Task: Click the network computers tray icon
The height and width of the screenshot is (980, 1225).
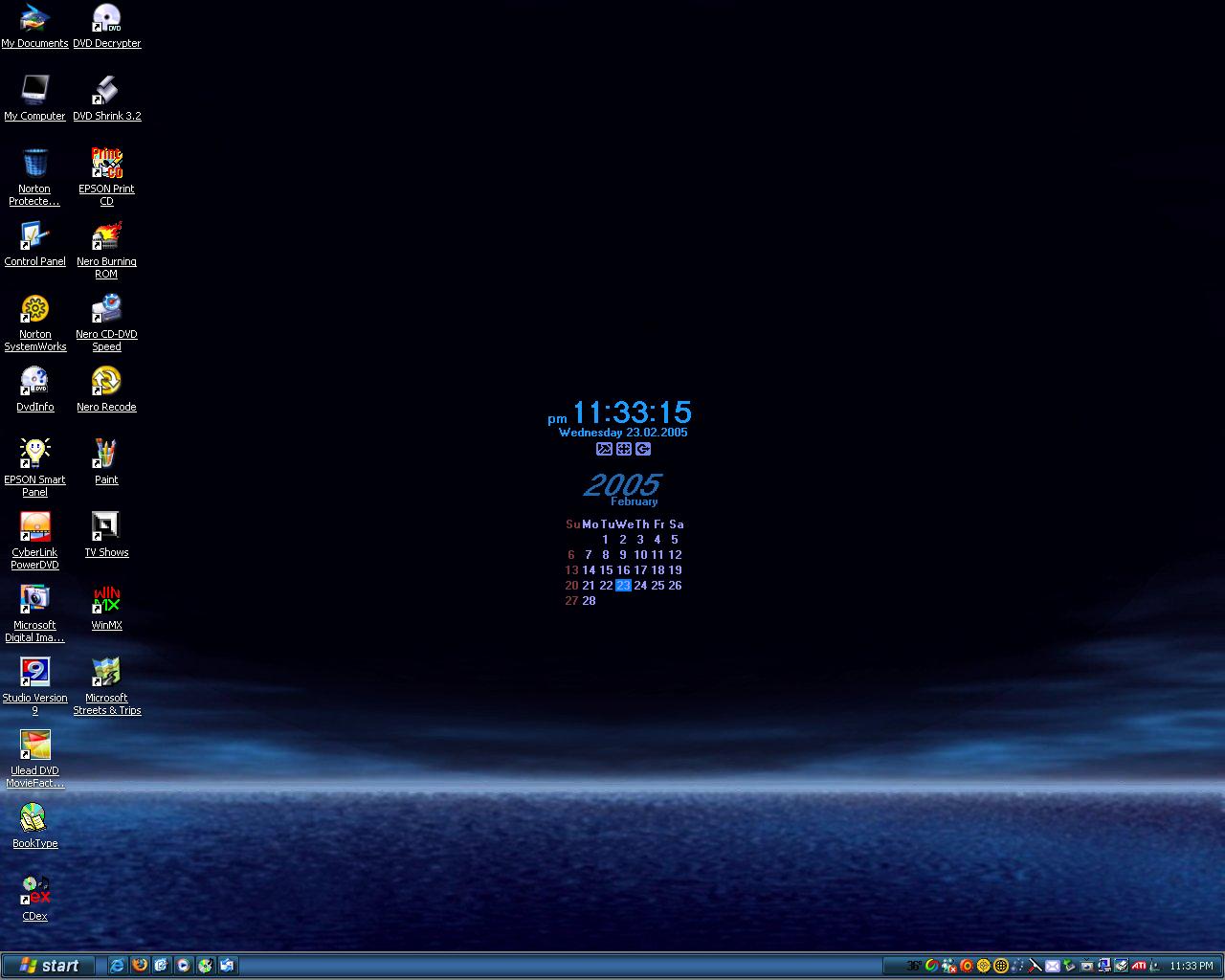Action: 1104,966
